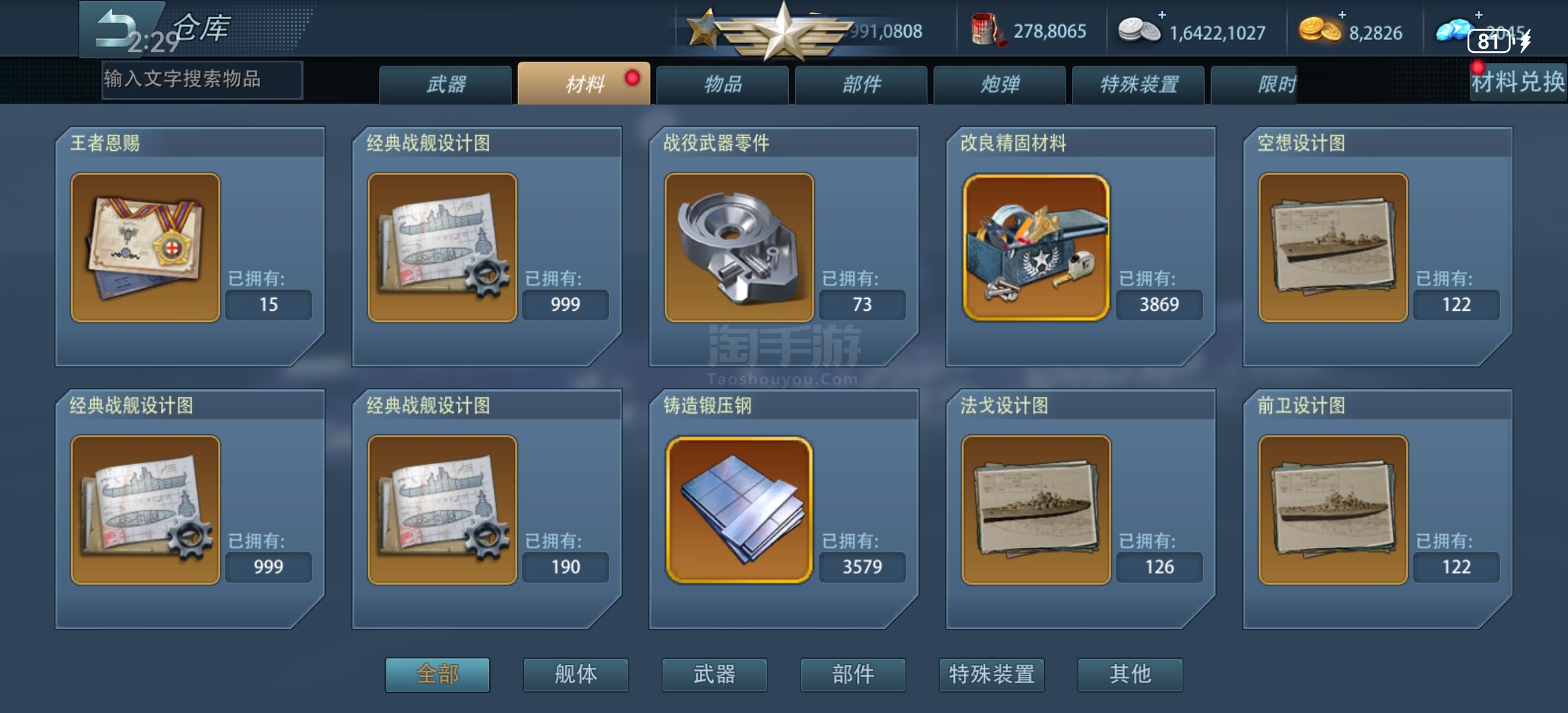Open the 炮弹 tab
Screen dimensions: 1568x713
tap(1000, 84)
